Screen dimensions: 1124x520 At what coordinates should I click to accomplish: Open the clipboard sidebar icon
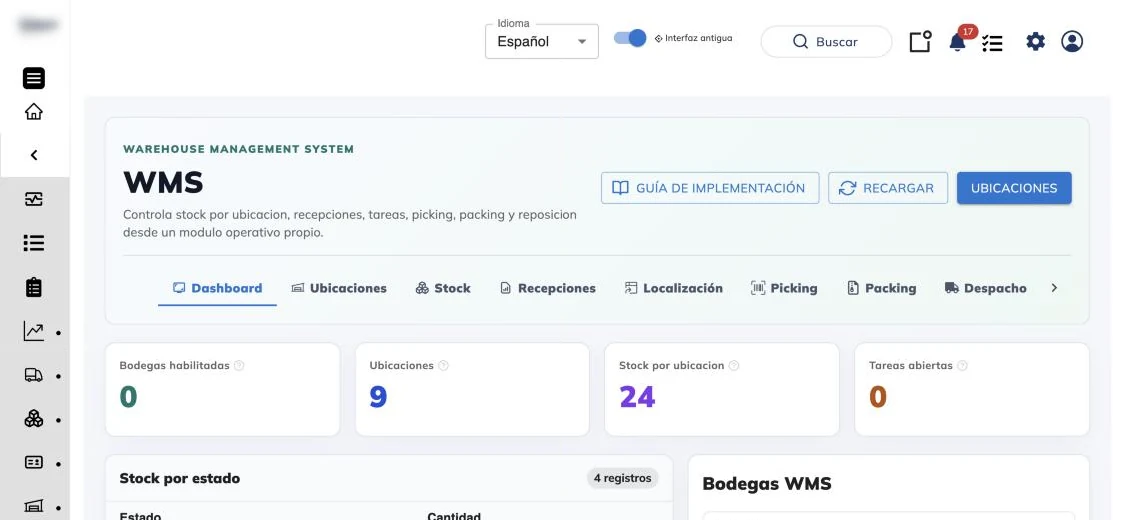[x=34, y=287]
